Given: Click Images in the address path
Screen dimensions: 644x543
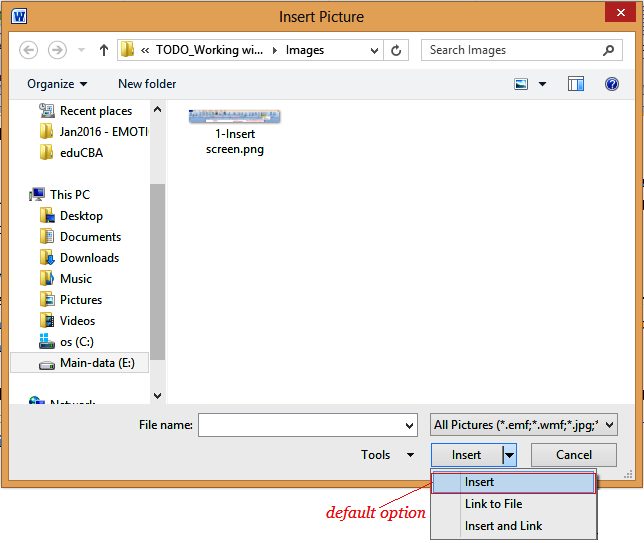Looking at the screenshot, I should coord(305,50).
